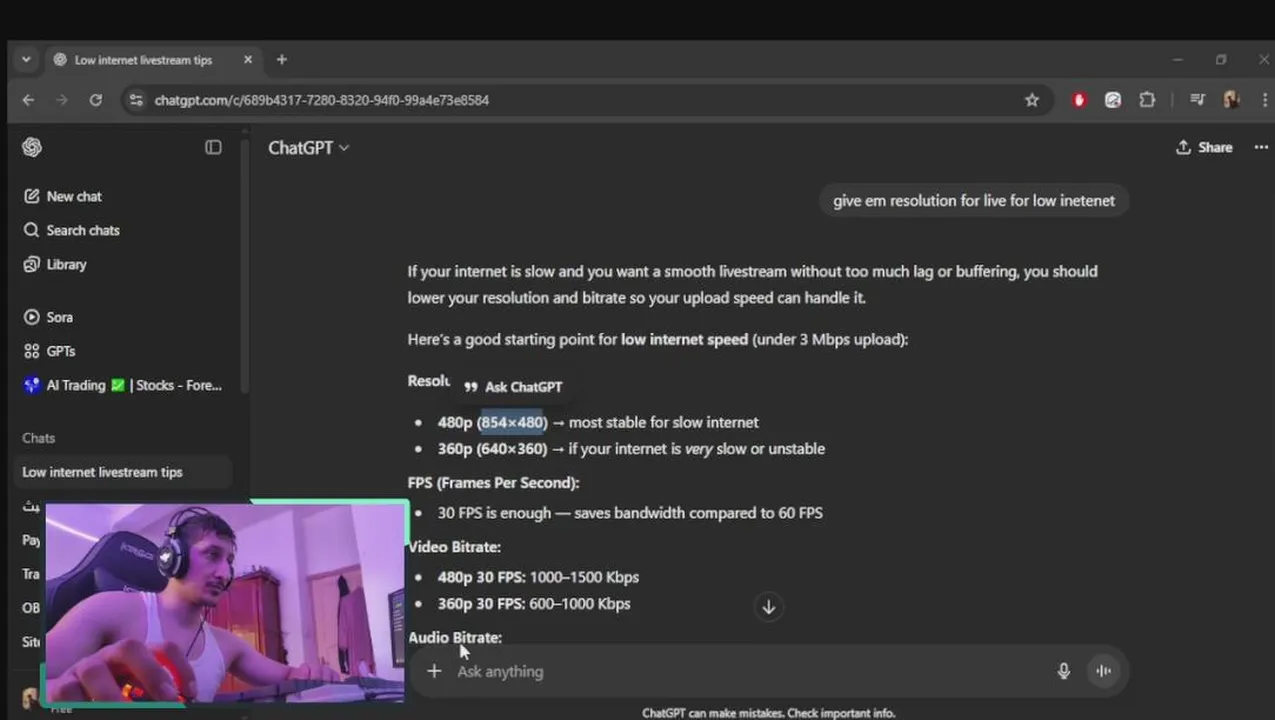Go forward in browser history
This screenshot has height=720, width=1275.
(62, 100)
